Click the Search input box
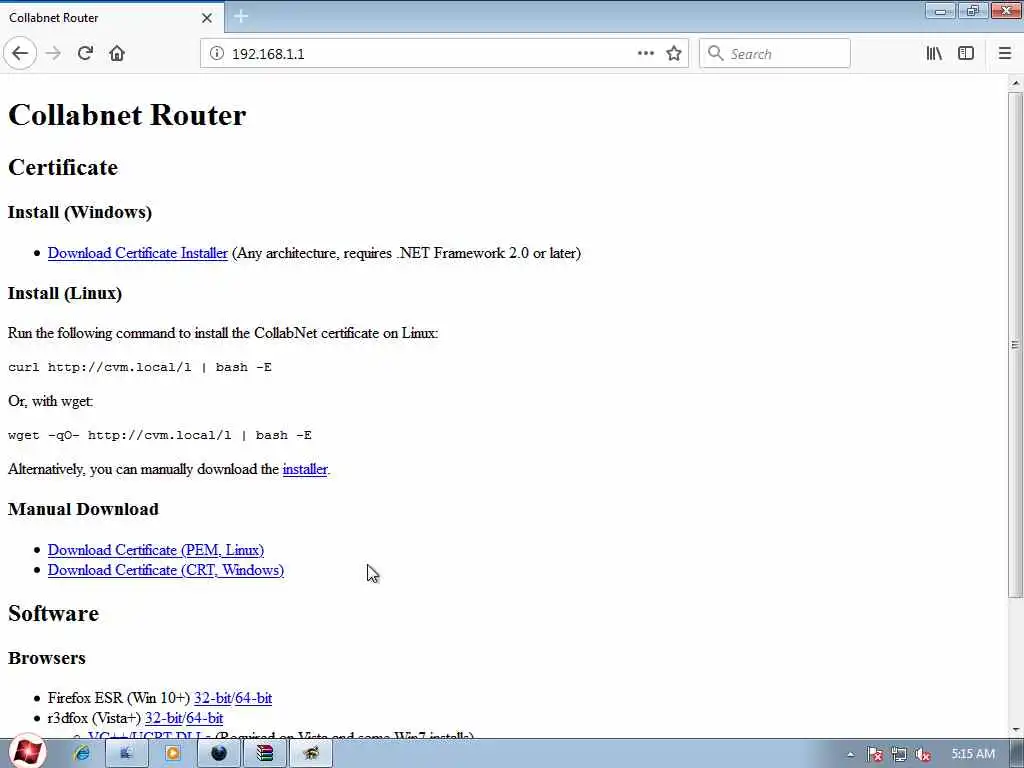Screen dimensions: 1024x768 tap(775, 54)
